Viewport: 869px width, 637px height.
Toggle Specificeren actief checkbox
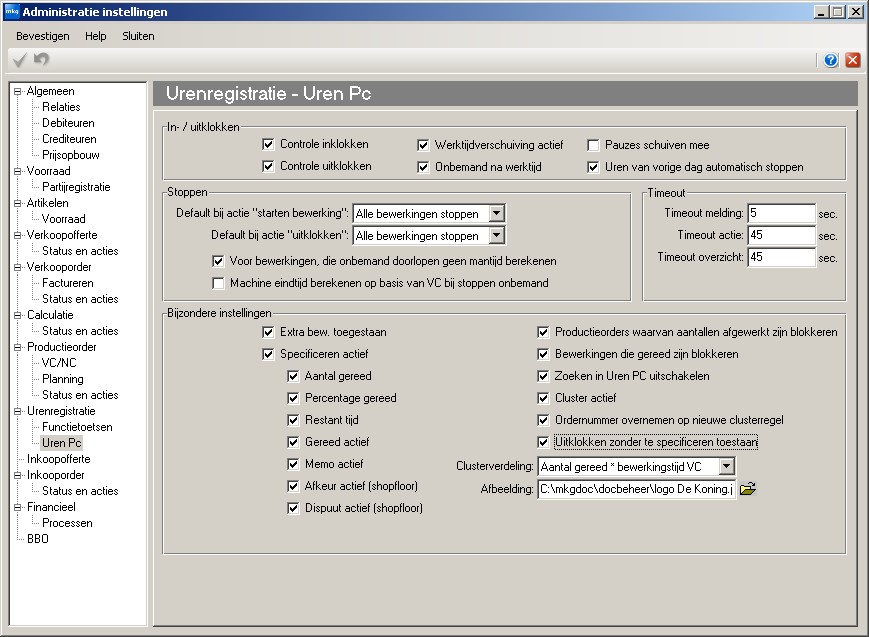point(268,354)
